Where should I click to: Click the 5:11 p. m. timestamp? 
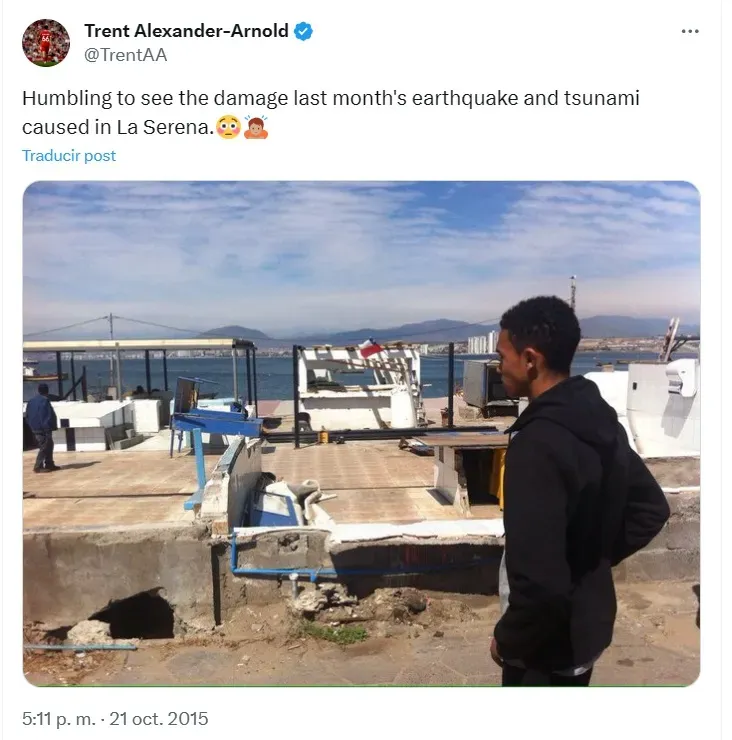59,719
